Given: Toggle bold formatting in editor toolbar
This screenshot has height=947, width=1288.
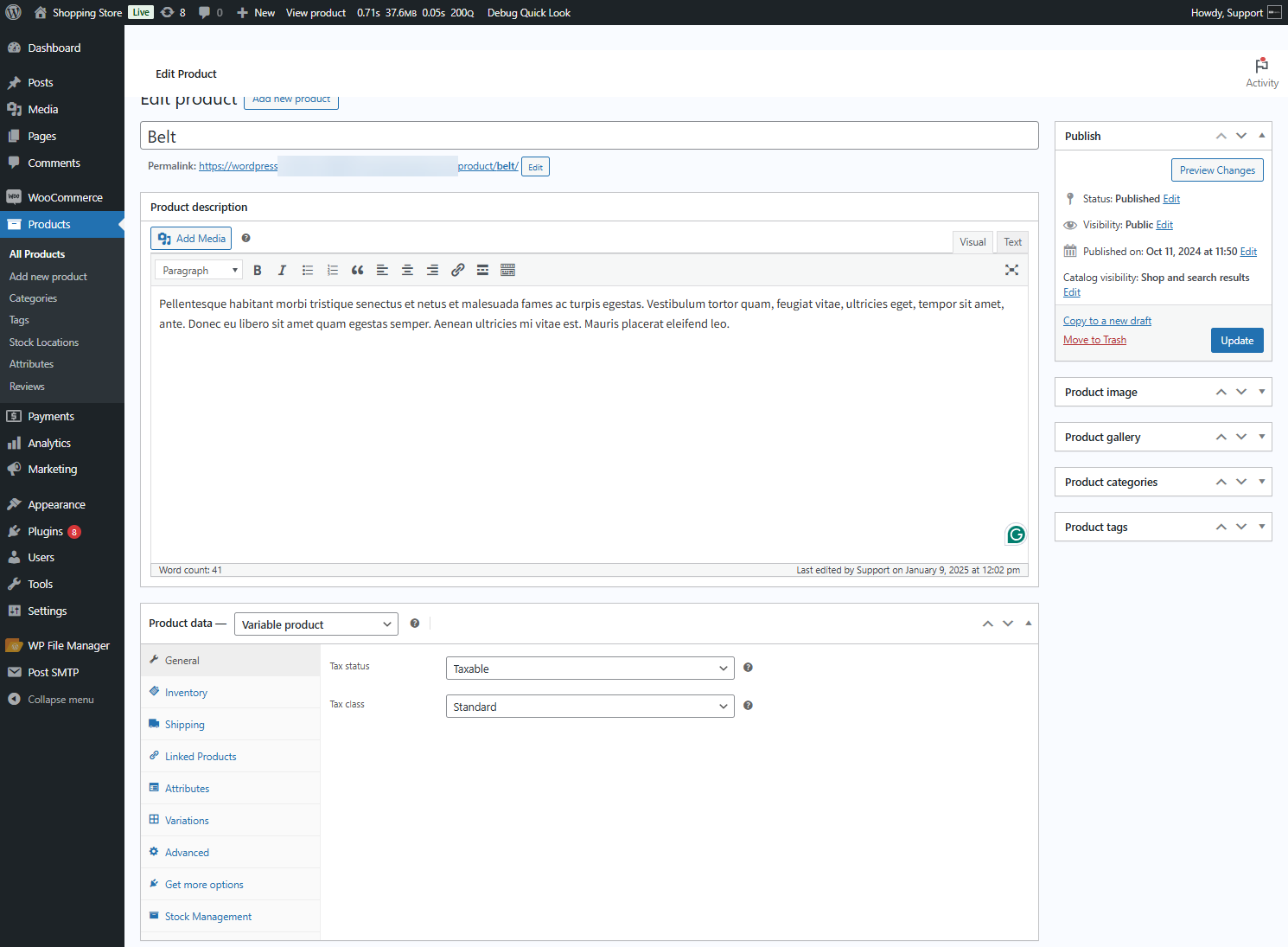Looking at the screenshot, I should click(257, 270).
